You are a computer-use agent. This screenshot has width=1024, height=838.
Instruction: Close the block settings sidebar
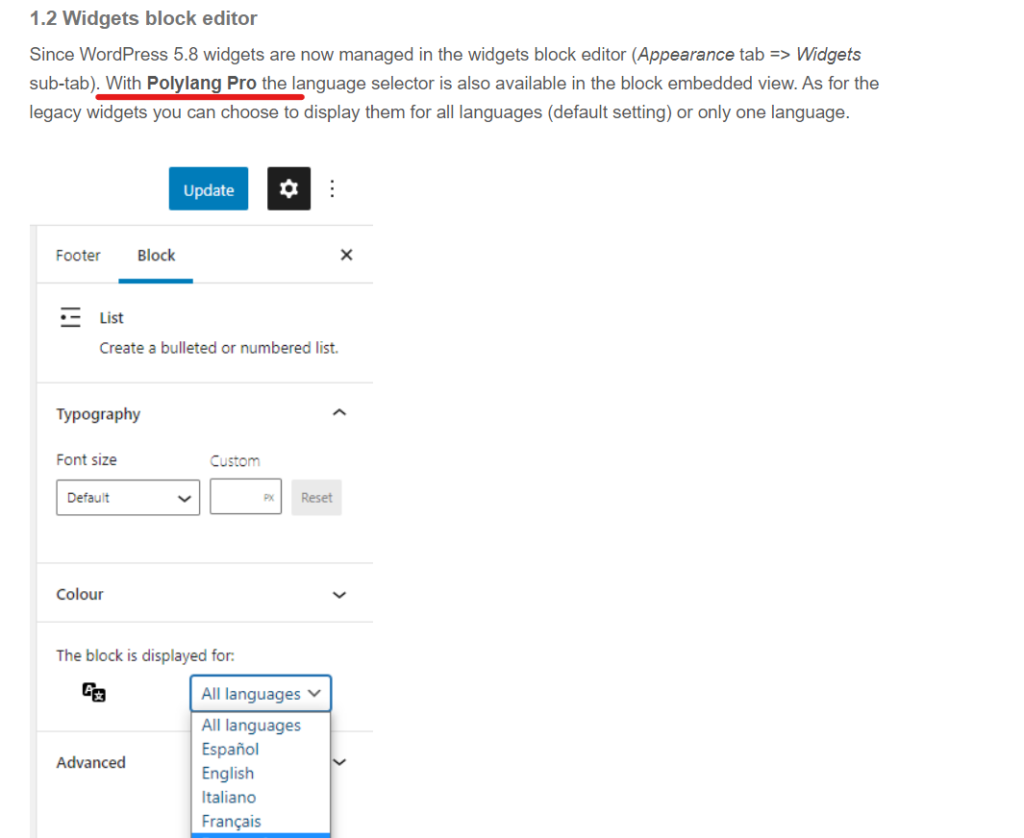click(346, 255)
